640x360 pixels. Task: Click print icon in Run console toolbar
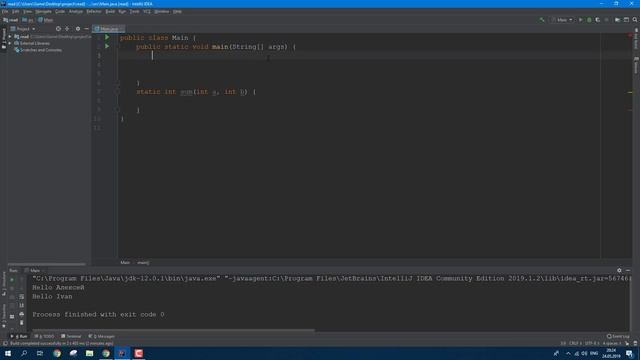(22, 314)
